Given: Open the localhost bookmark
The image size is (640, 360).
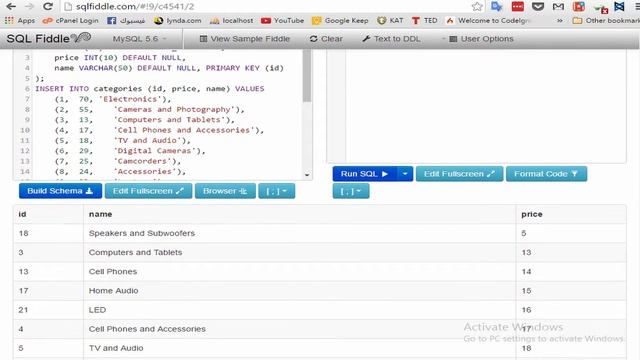Looking at the screenshot, I should point(231,20).
